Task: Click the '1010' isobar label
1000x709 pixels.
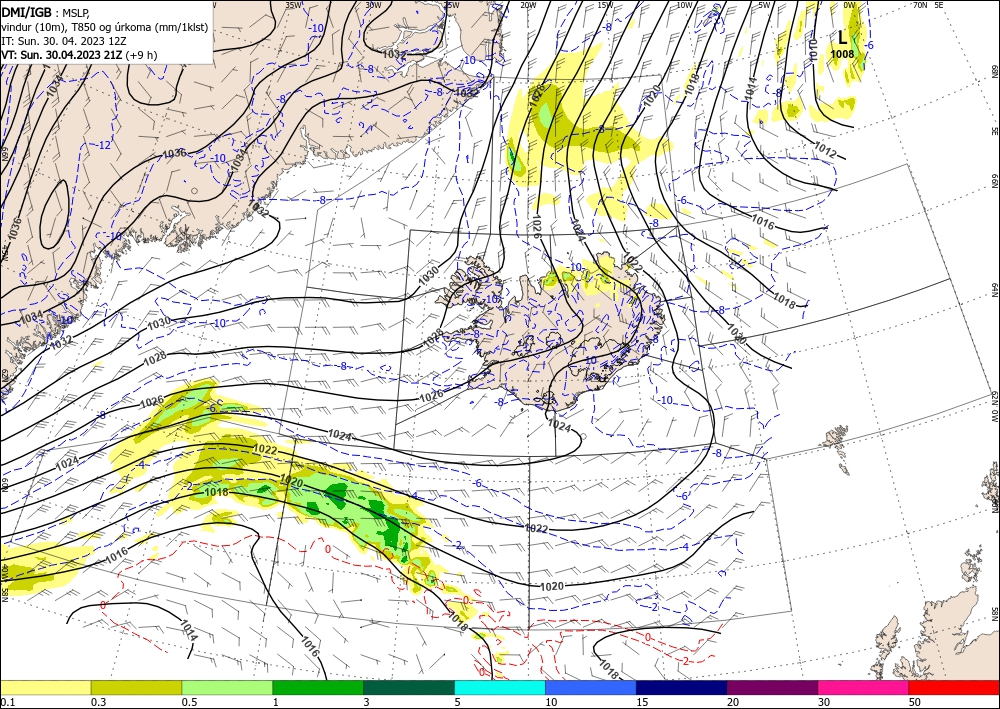Action: point(813,50)
